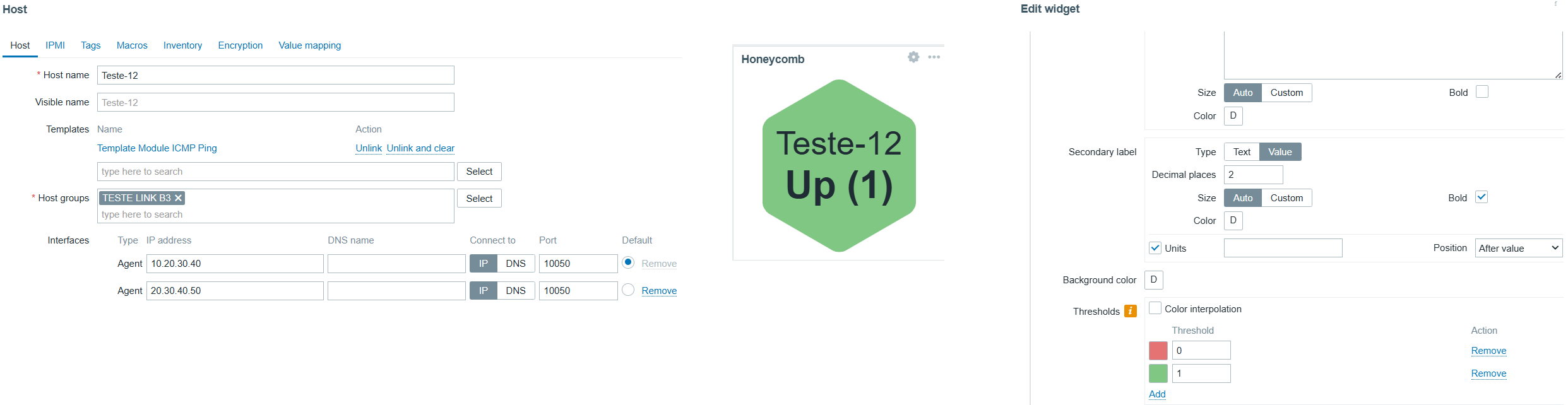Switch Secondary label type to Text

1242,152
